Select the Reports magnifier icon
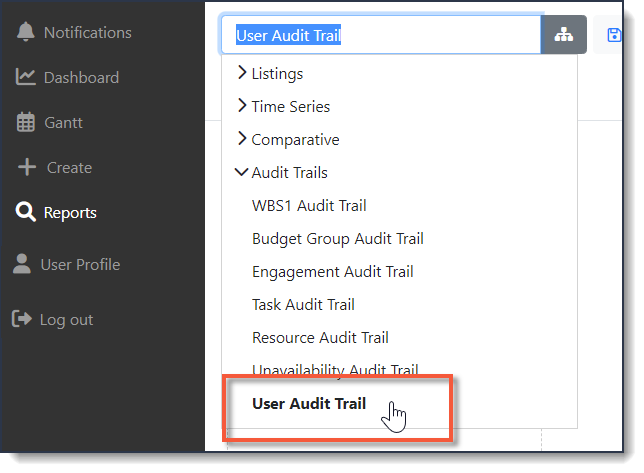This screenshot has width=644, height=473. pos(25,212)
